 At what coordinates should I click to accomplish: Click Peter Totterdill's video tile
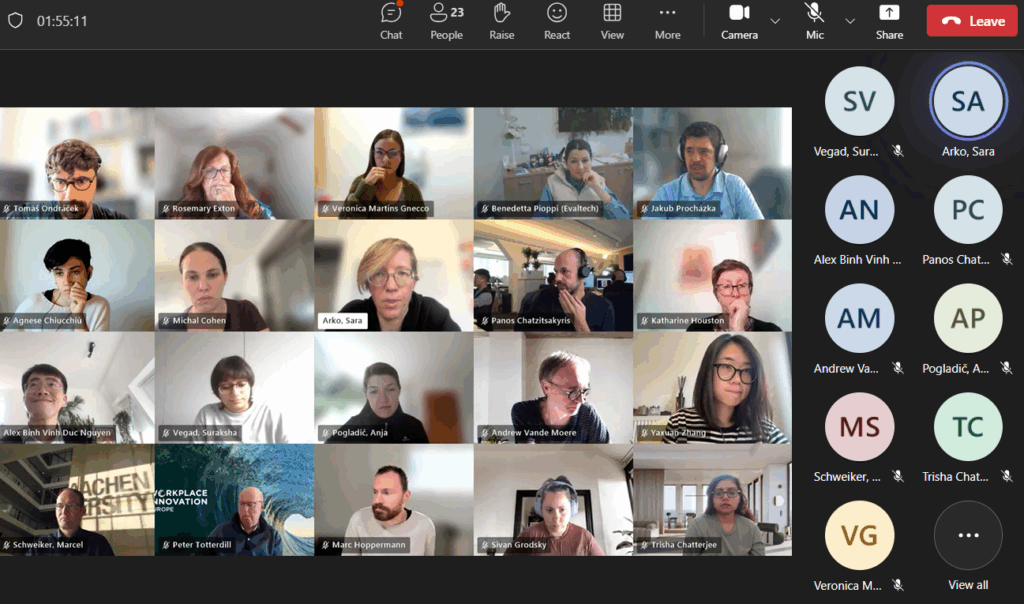pyautogui.click(x=234, y=500)
